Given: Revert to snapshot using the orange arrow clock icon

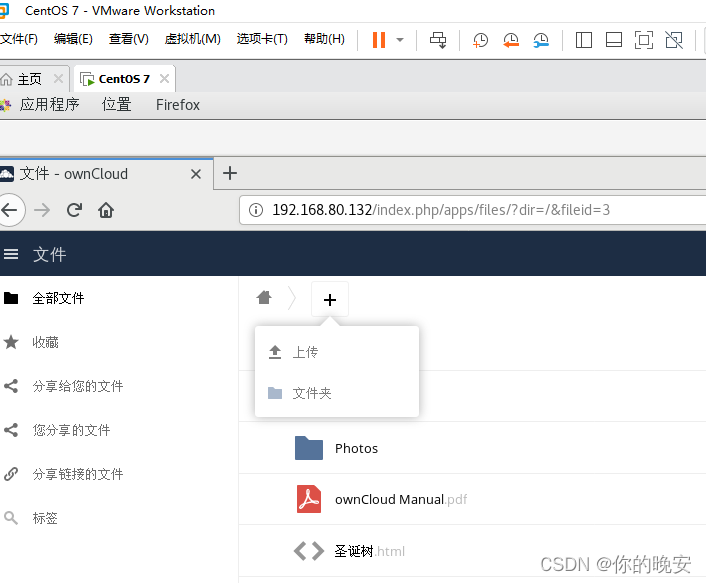Looking at the screenshot, I should [511, 40].
